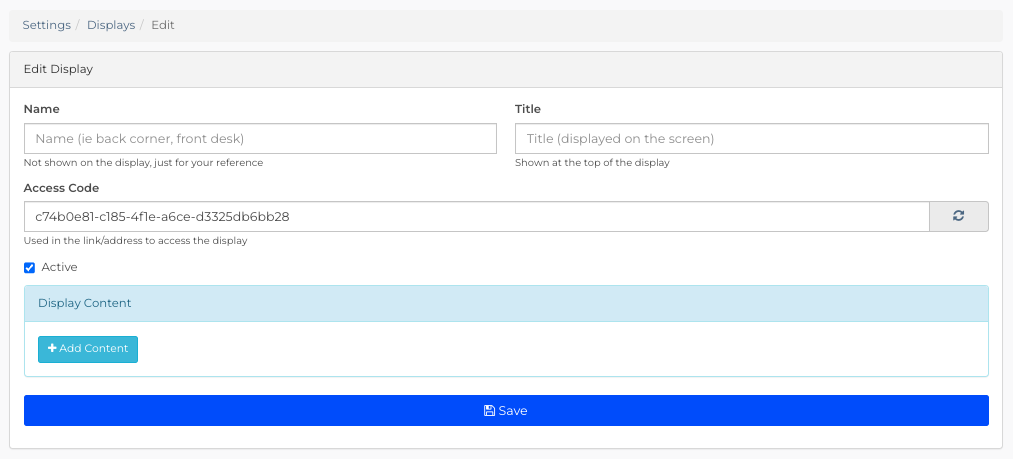Click the Title field label
The image size is (1013, 459).
(x=528, y=109)
